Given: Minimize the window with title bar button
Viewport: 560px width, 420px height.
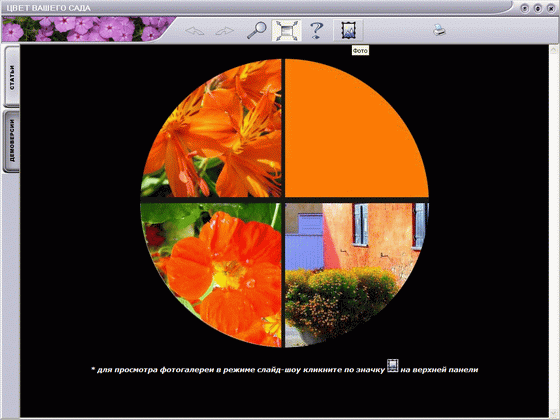Looking at the screenshot, I should 524,8.
